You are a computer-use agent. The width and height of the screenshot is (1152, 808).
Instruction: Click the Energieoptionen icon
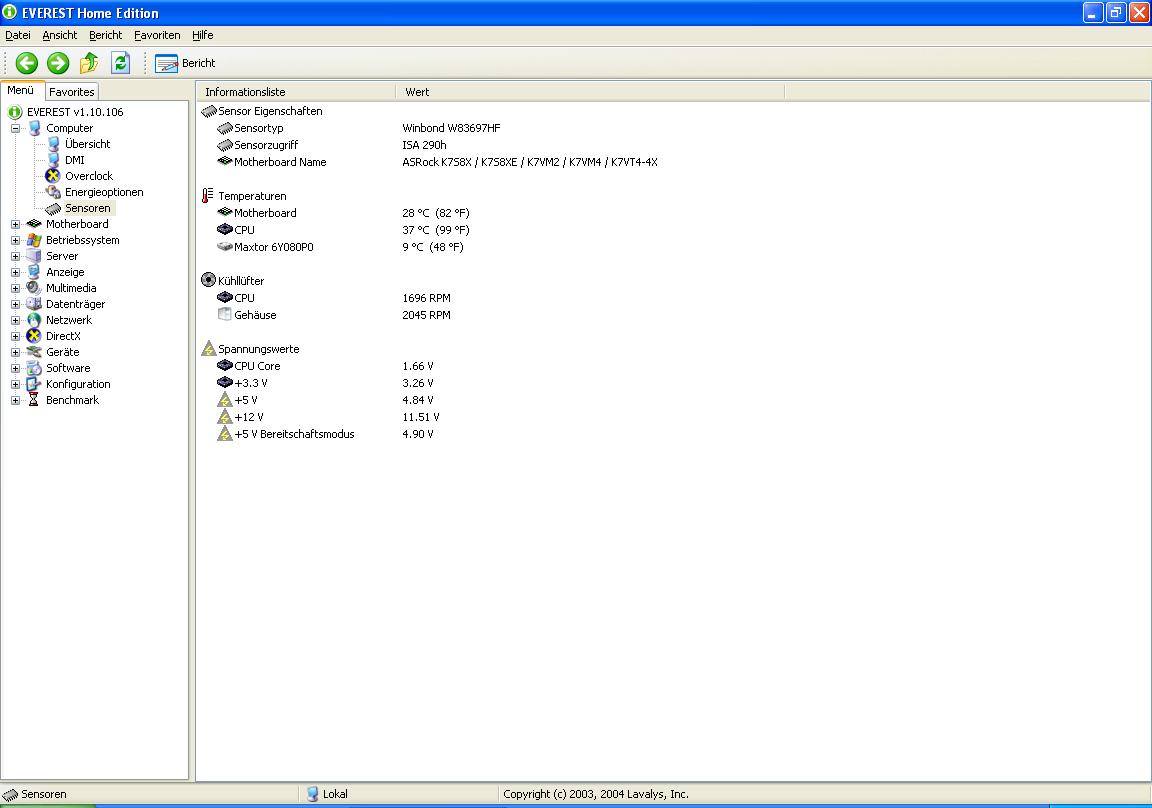click(53, 192)
